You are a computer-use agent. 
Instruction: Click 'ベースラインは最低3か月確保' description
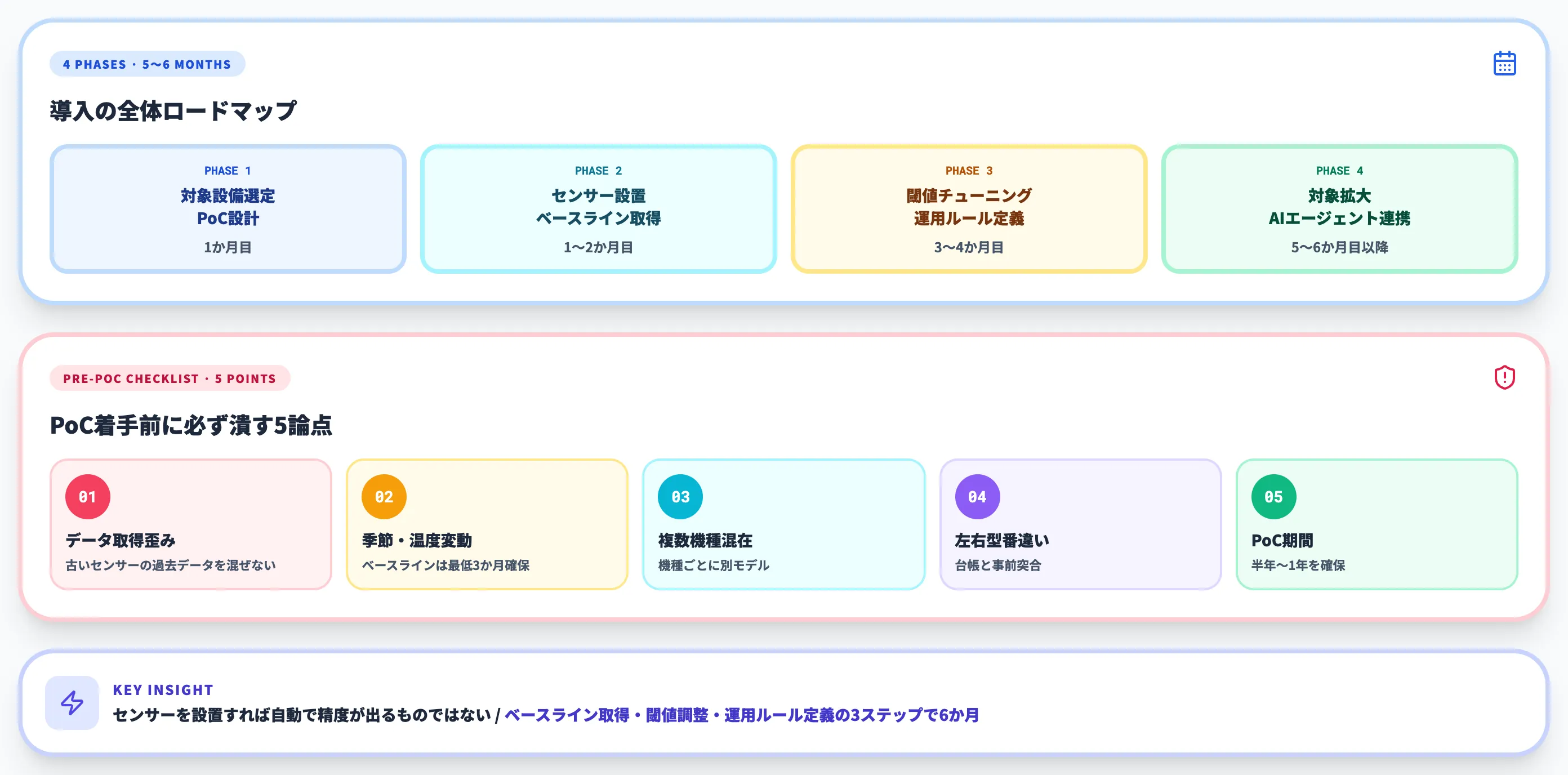pos(446,565)
